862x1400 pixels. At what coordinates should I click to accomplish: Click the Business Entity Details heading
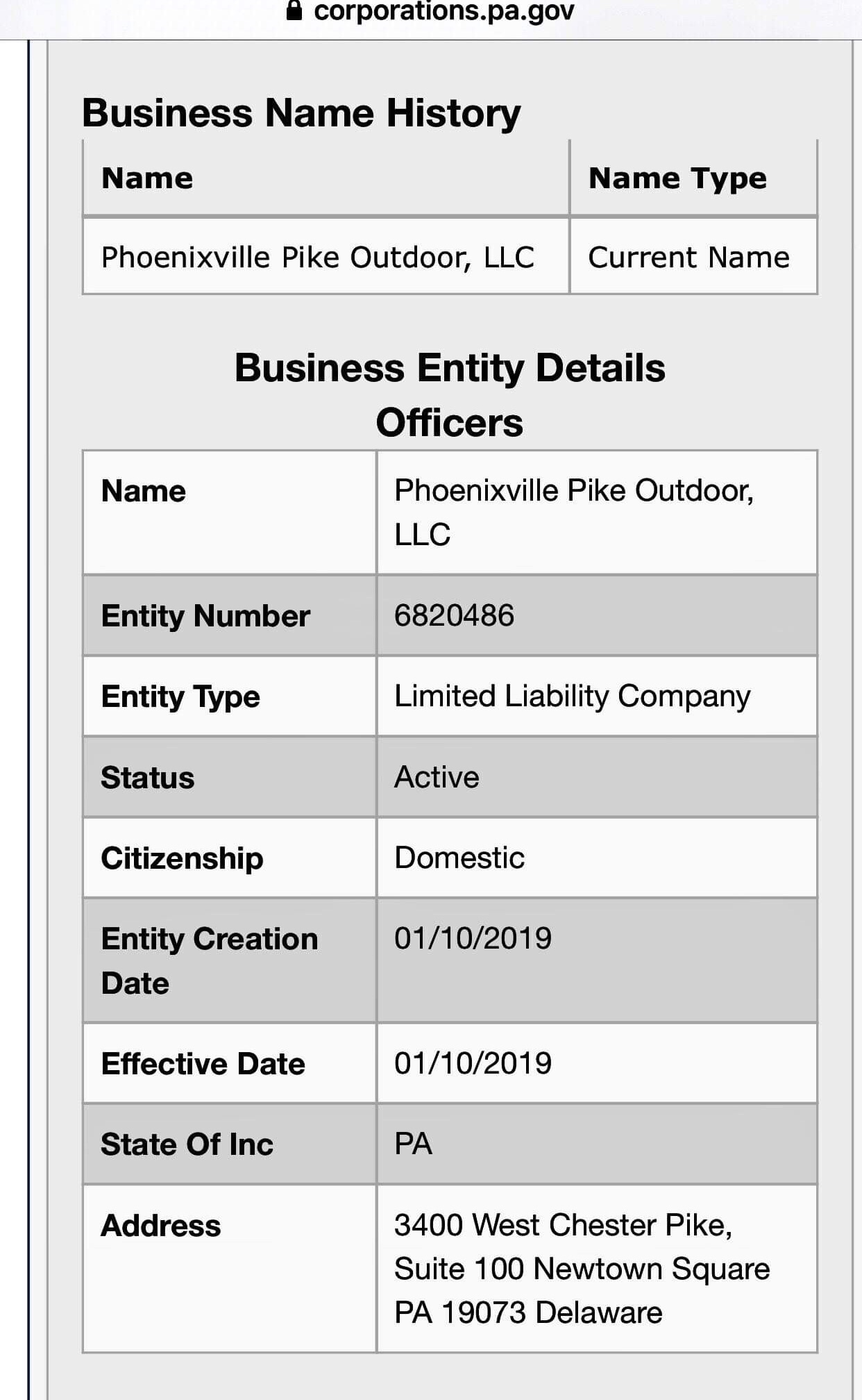point(450,367)
